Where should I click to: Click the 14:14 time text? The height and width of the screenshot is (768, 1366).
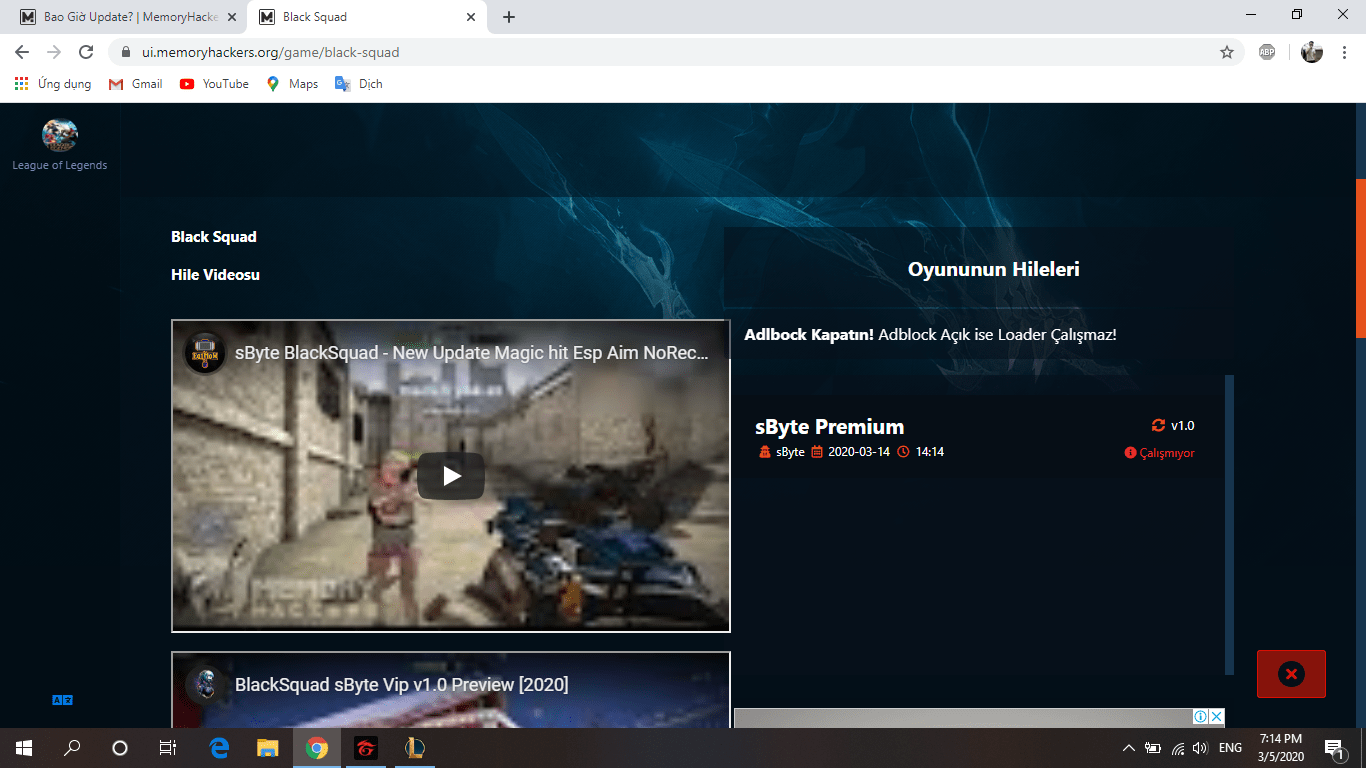pos(930,452)
